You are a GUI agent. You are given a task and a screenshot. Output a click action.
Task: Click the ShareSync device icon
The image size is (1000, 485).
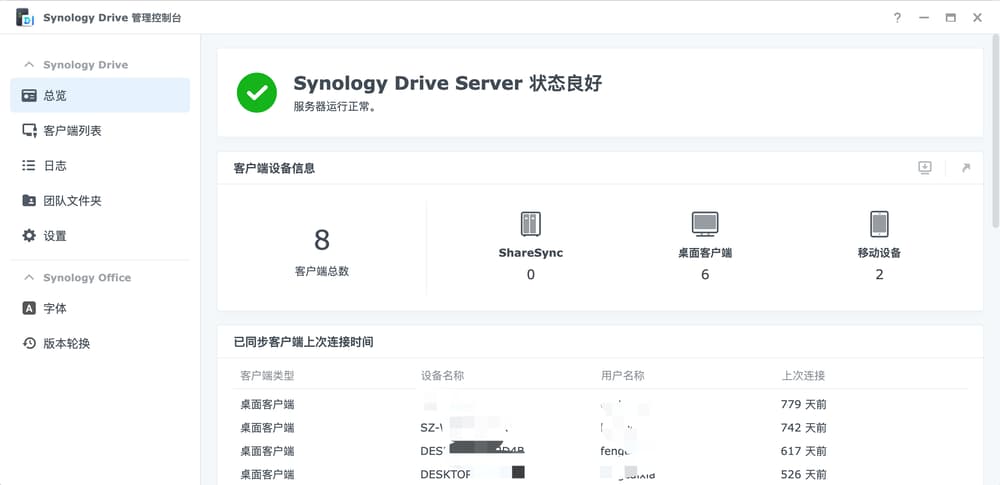530,223
